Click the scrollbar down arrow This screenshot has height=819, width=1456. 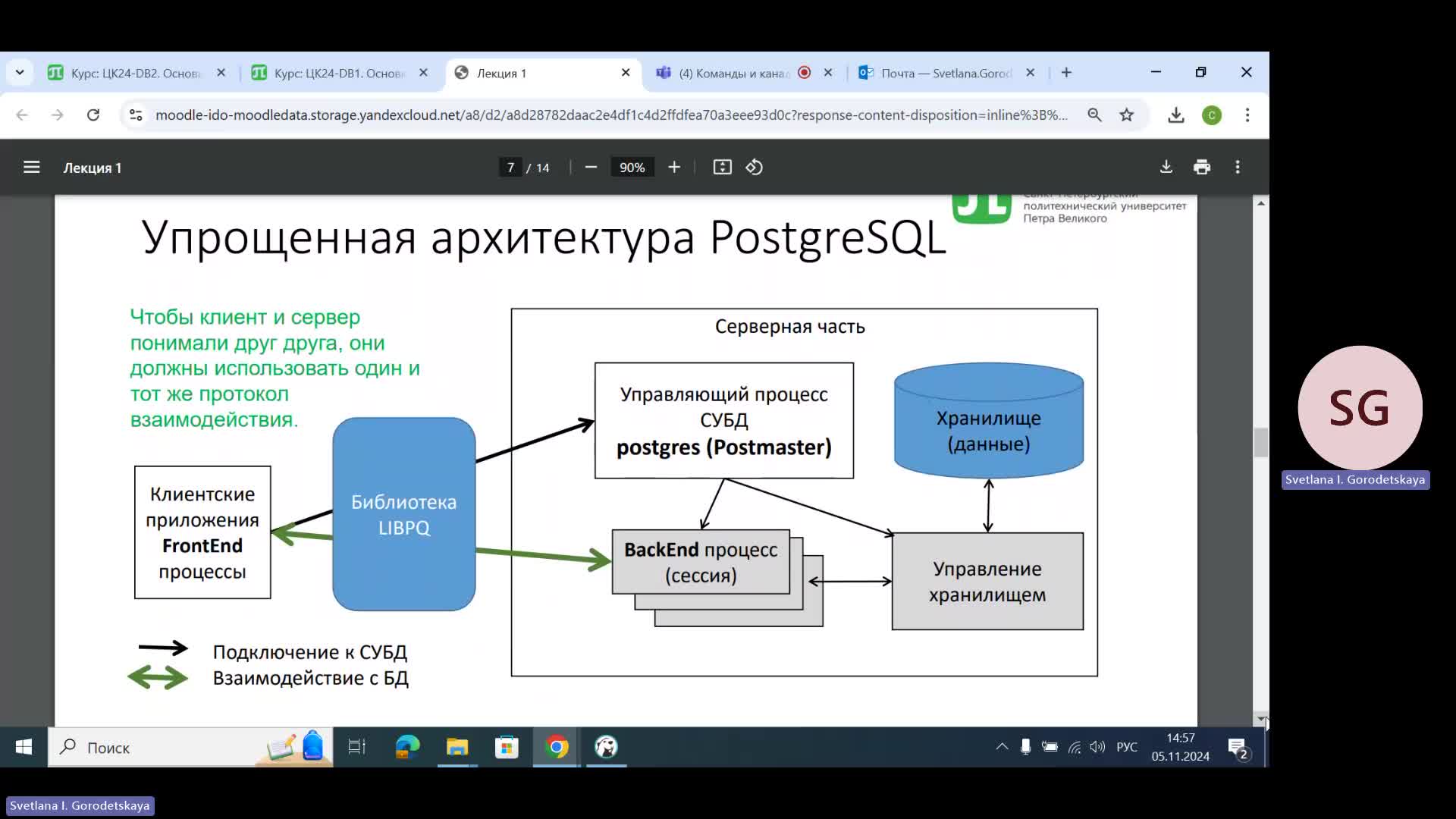(1261, 718)
